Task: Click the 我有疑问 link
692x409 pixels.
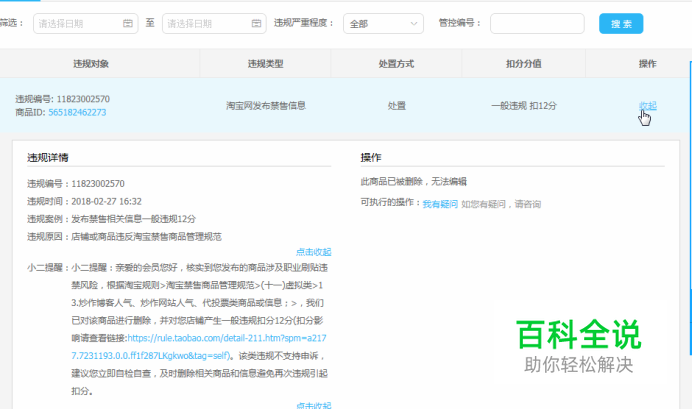Action: (x=440, y=204)
